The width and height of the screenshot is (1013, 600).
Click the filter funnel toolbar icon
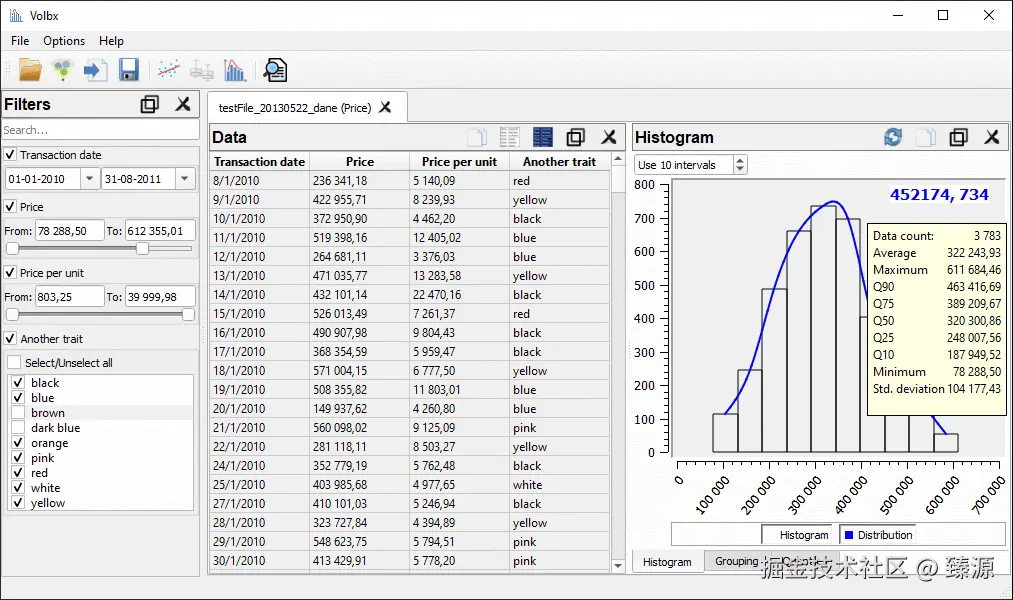pyautogui.click(x=63, y=70)
